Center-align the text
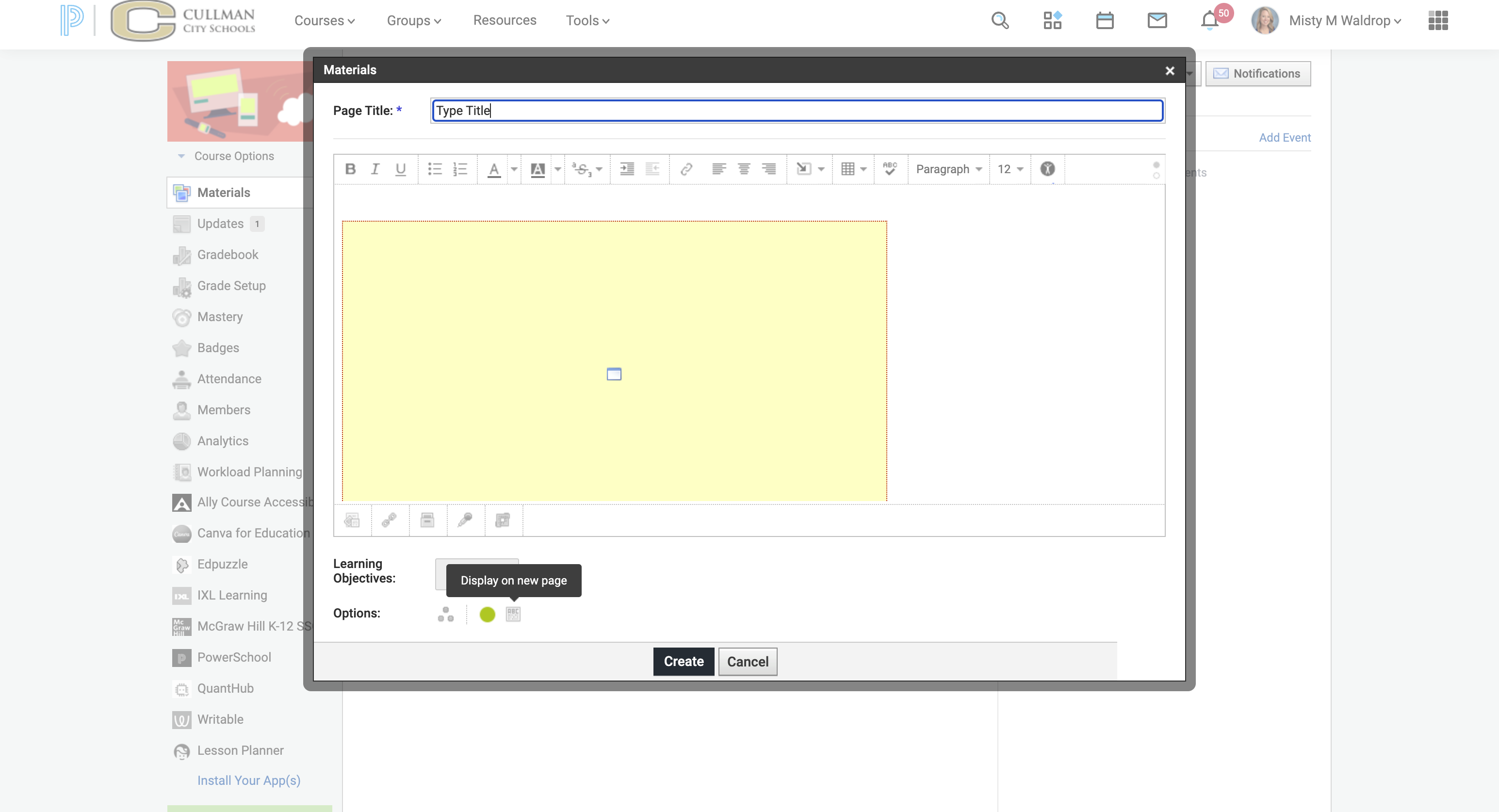This screenshot has width=1499, height=812. [744, 169]
